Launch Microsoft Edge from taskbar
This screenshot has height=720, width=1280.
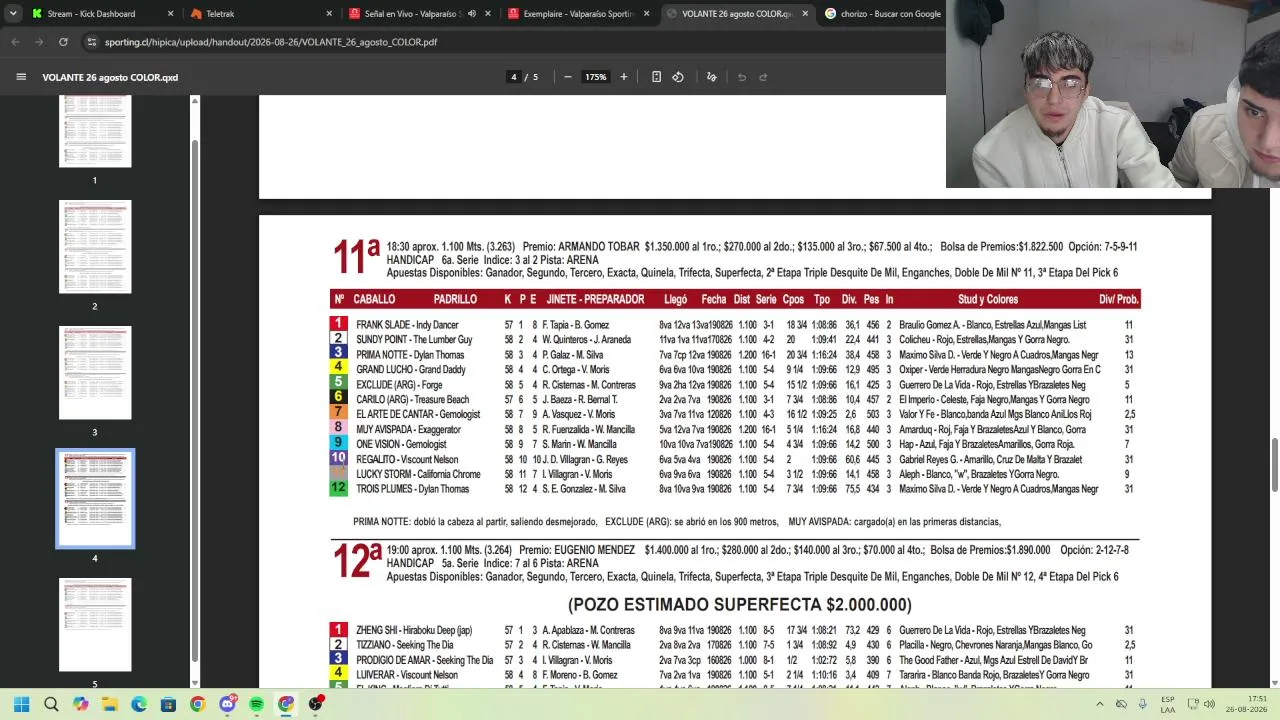point(139,704)
